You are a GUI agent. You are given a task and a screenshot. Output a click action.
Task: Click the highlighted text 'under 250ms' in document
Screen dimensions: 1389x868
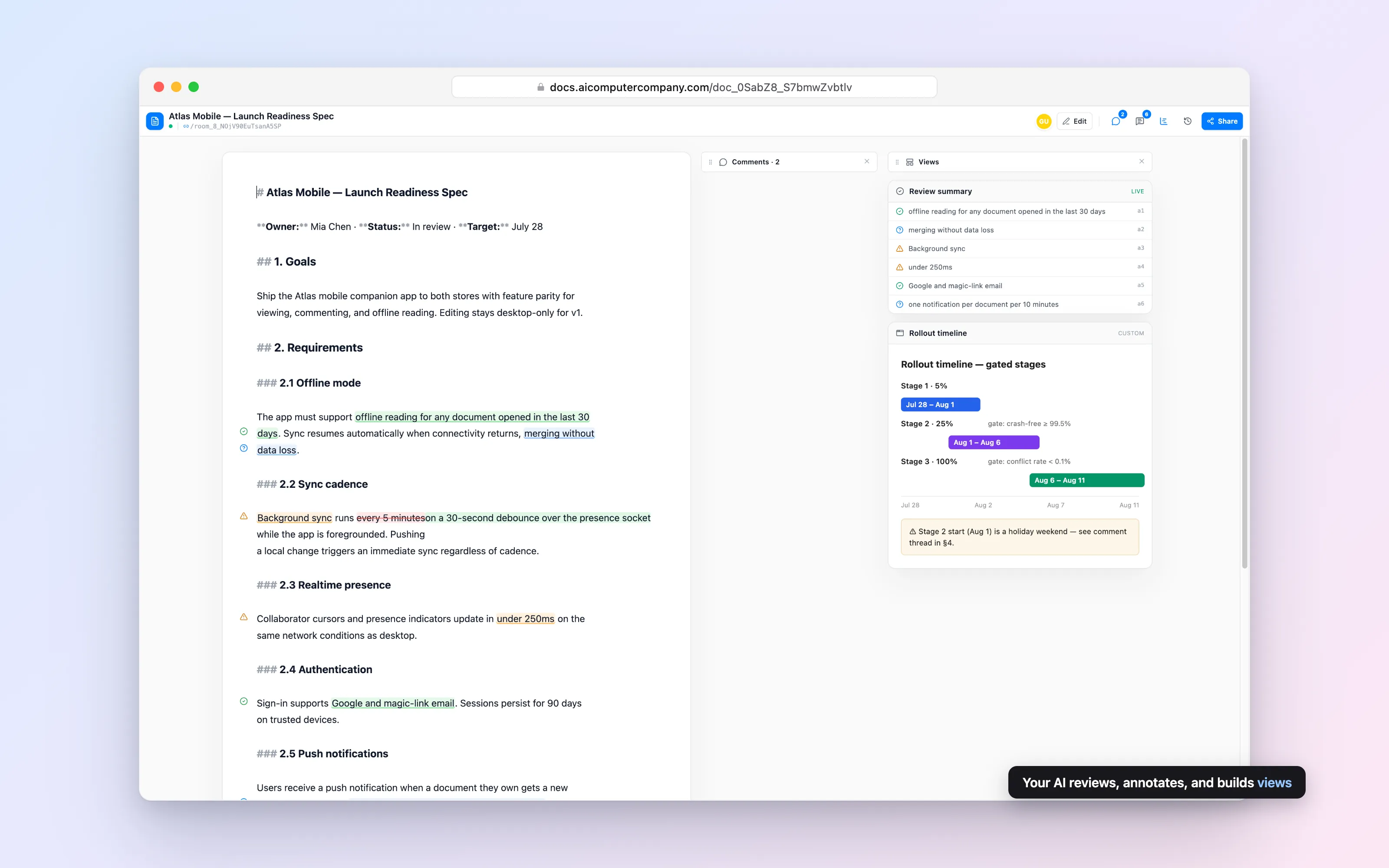(525, 619)
